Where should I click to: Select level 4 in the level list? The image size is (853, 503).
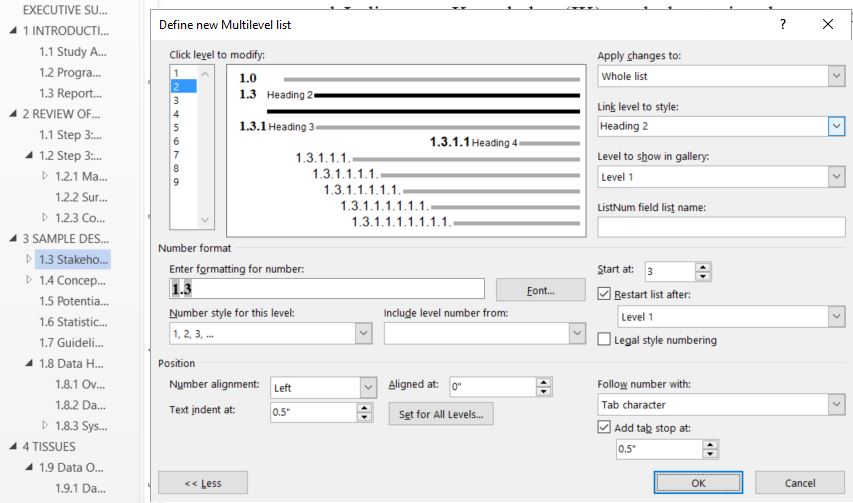[x=183, y=114]
